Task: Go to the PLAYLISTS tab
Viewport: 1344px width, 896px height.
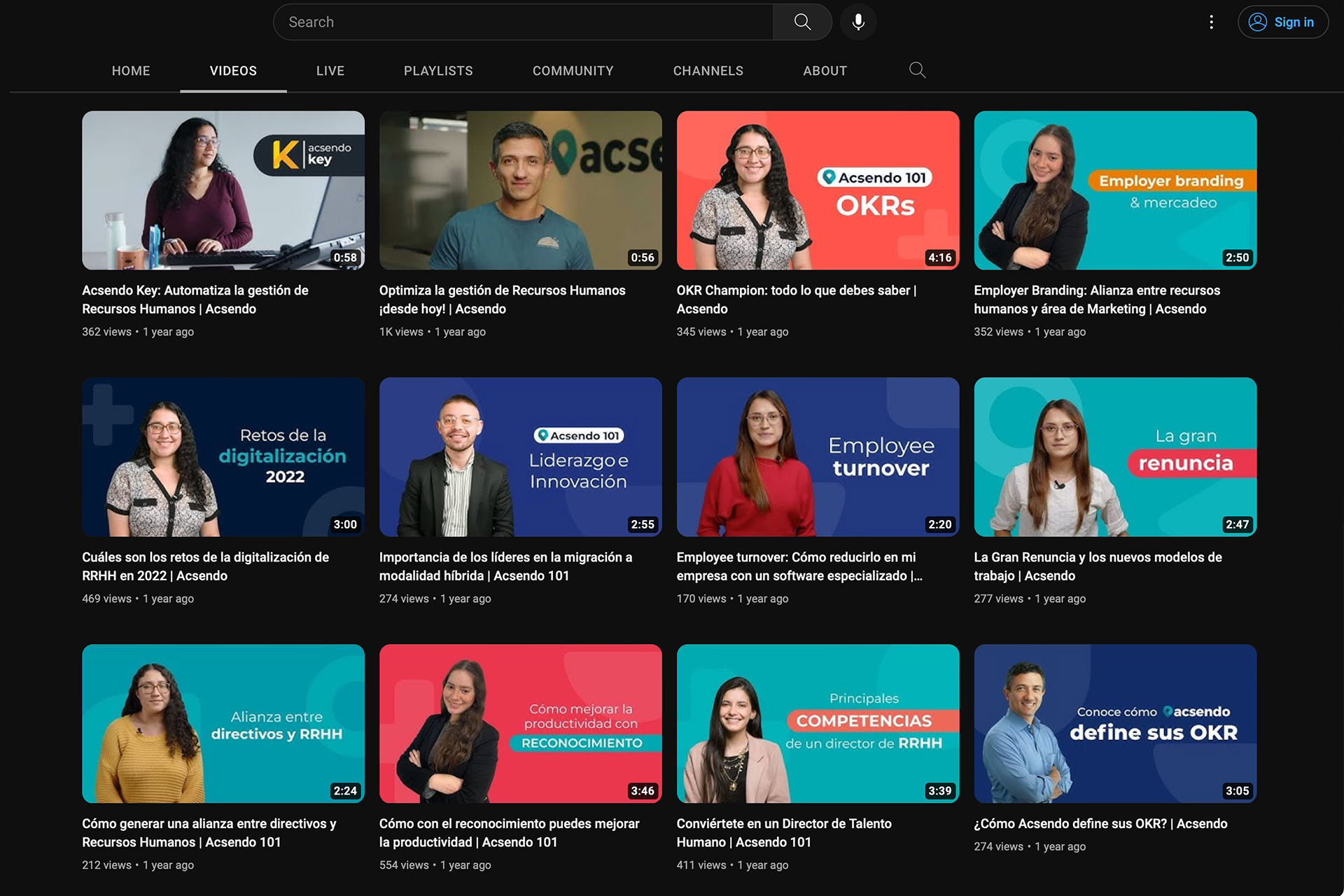Action: pos(438,71)
